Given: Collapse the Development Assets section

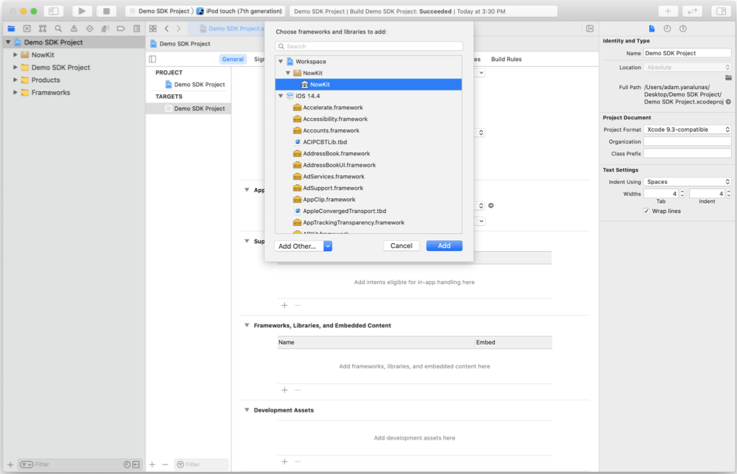Looking at the screenshot, I should (x=247, y=410).
